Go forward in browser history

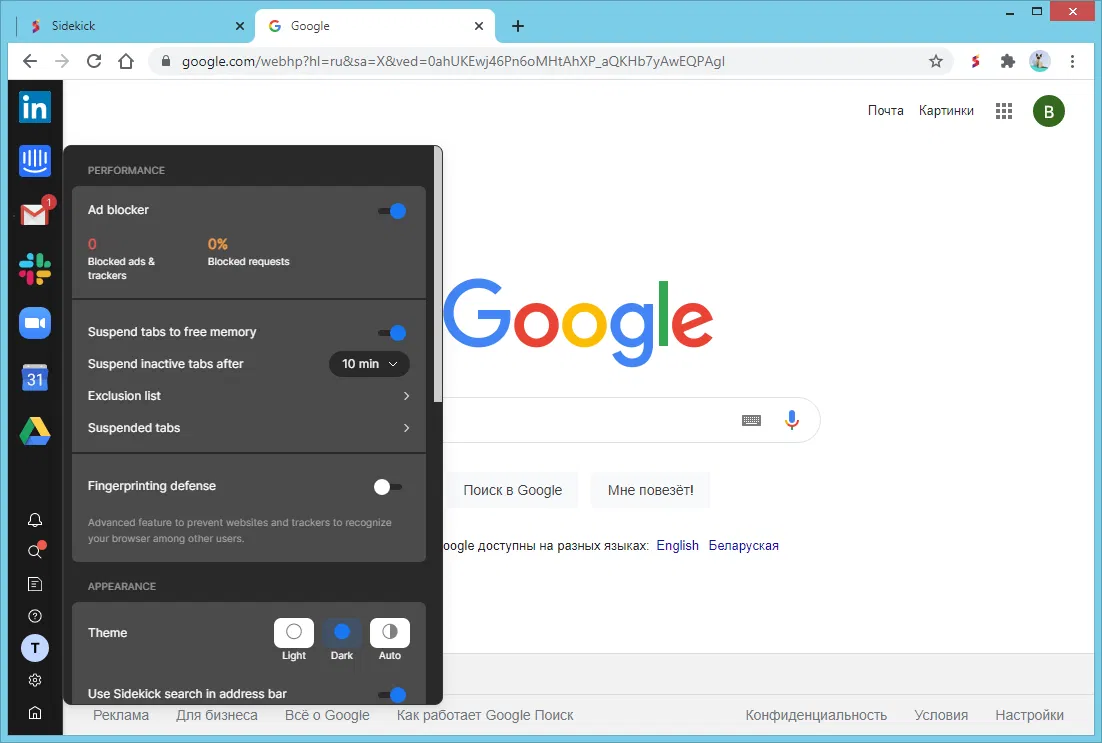tap(62, 61)
